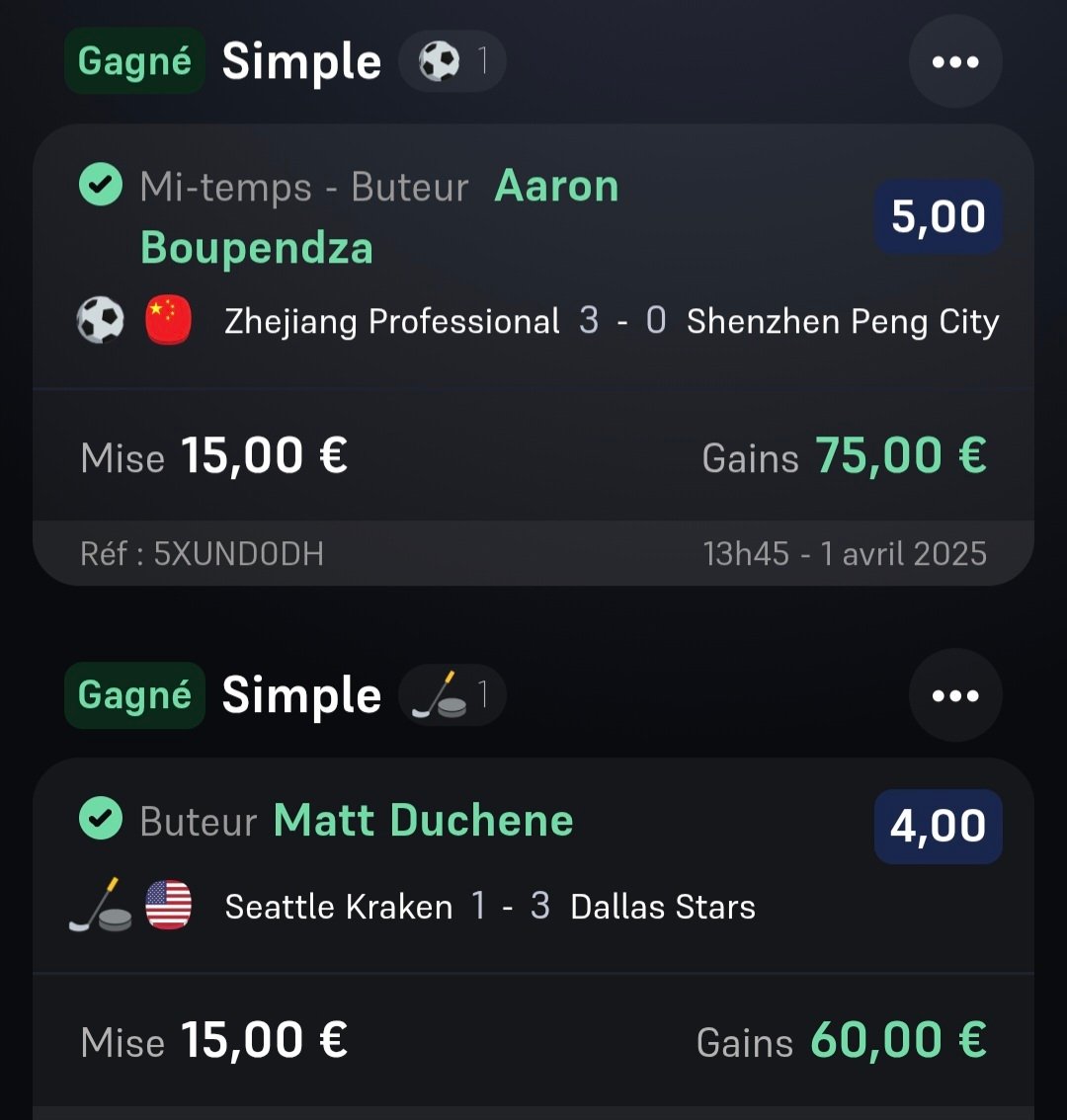Tap the 4,00 odds box

tap(939, 827)
